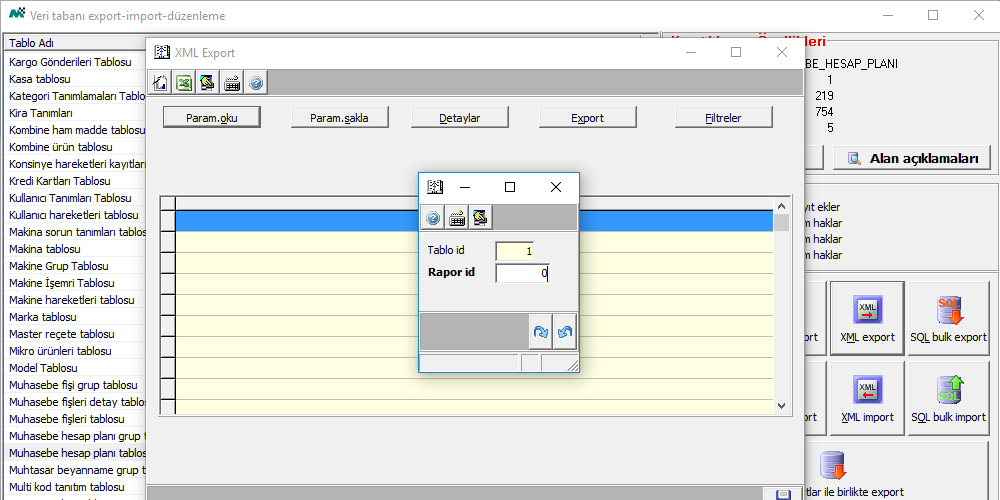The height and width of the screenshot is (500, 1000).
Task: Select 'Muhasebe hesap planı tablosu' row
Action: click(75, 453)
